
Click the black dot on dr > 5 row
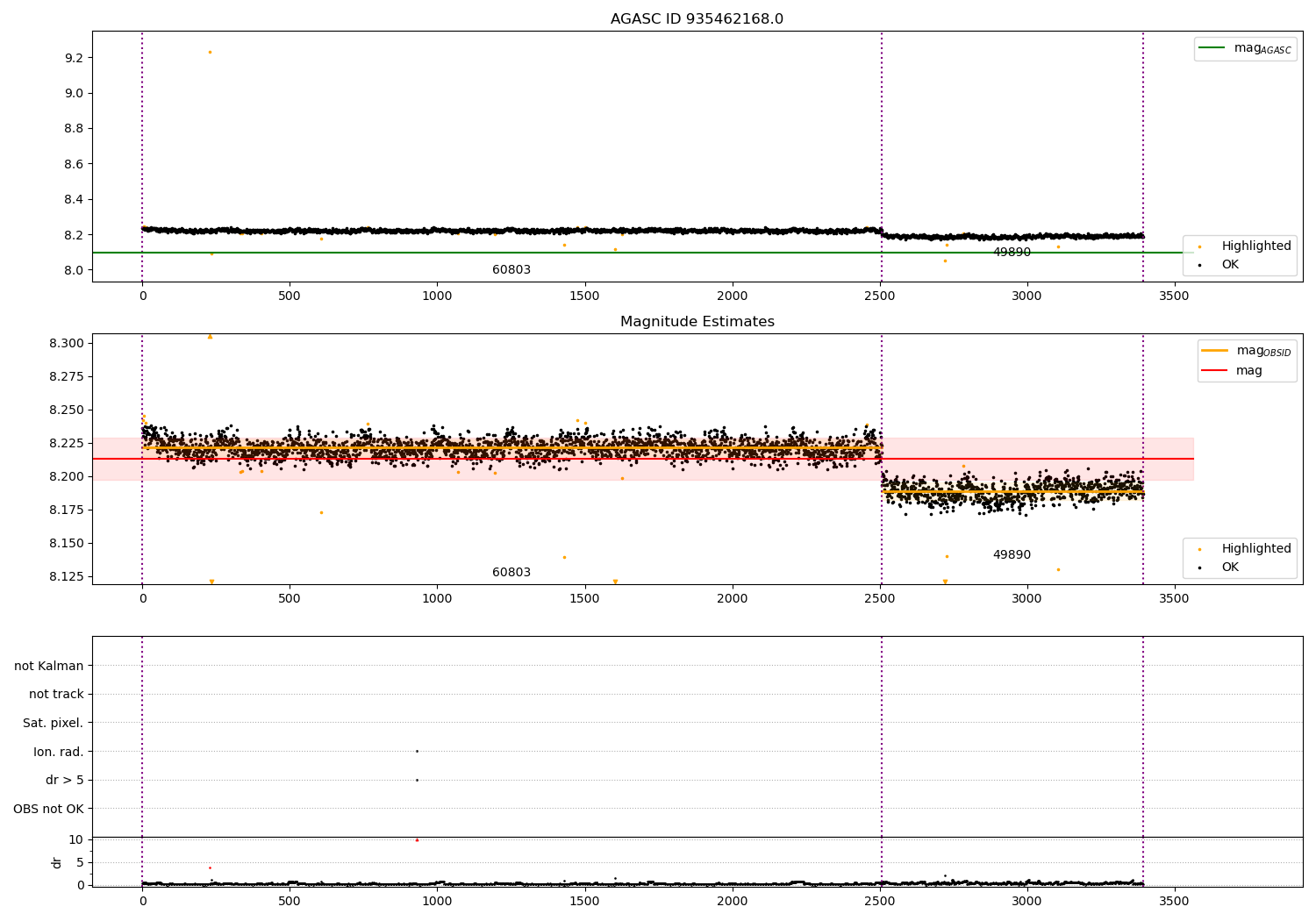(x=417, y=780)
